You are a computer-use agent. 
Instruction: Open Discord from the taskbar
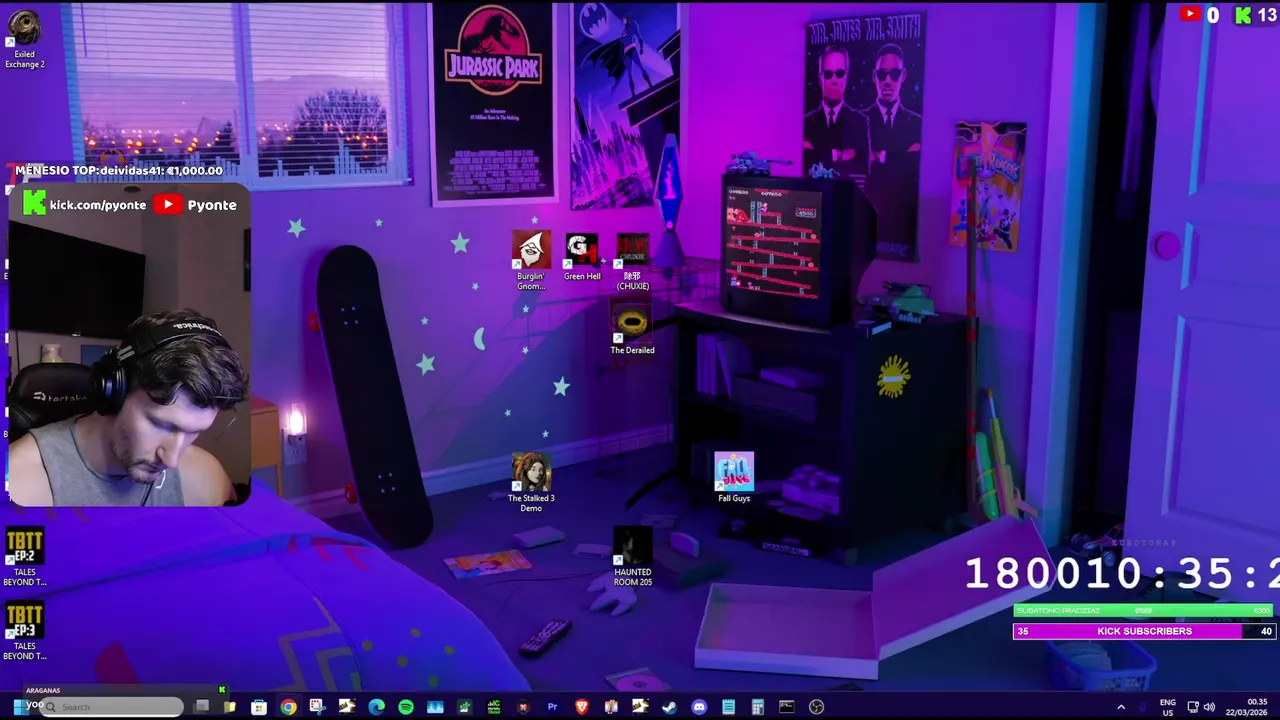pos(699,707)
